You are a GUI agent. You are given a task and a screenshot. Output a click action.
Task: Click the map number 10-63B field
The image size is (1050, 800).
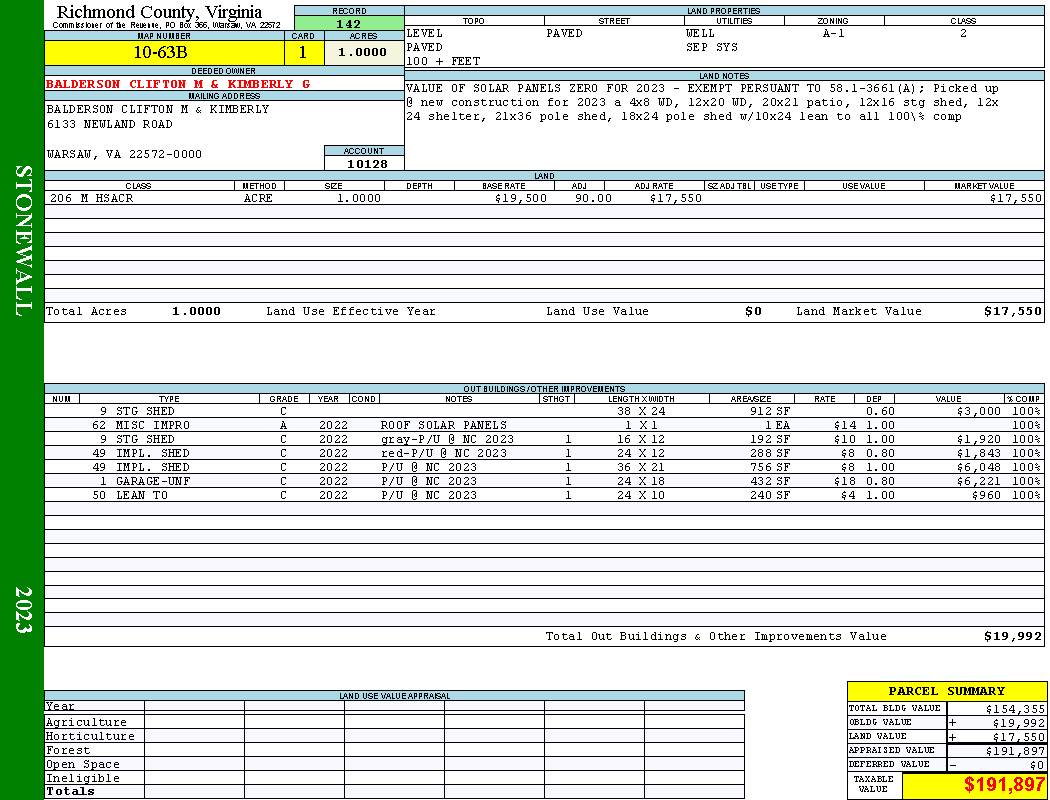164,52
